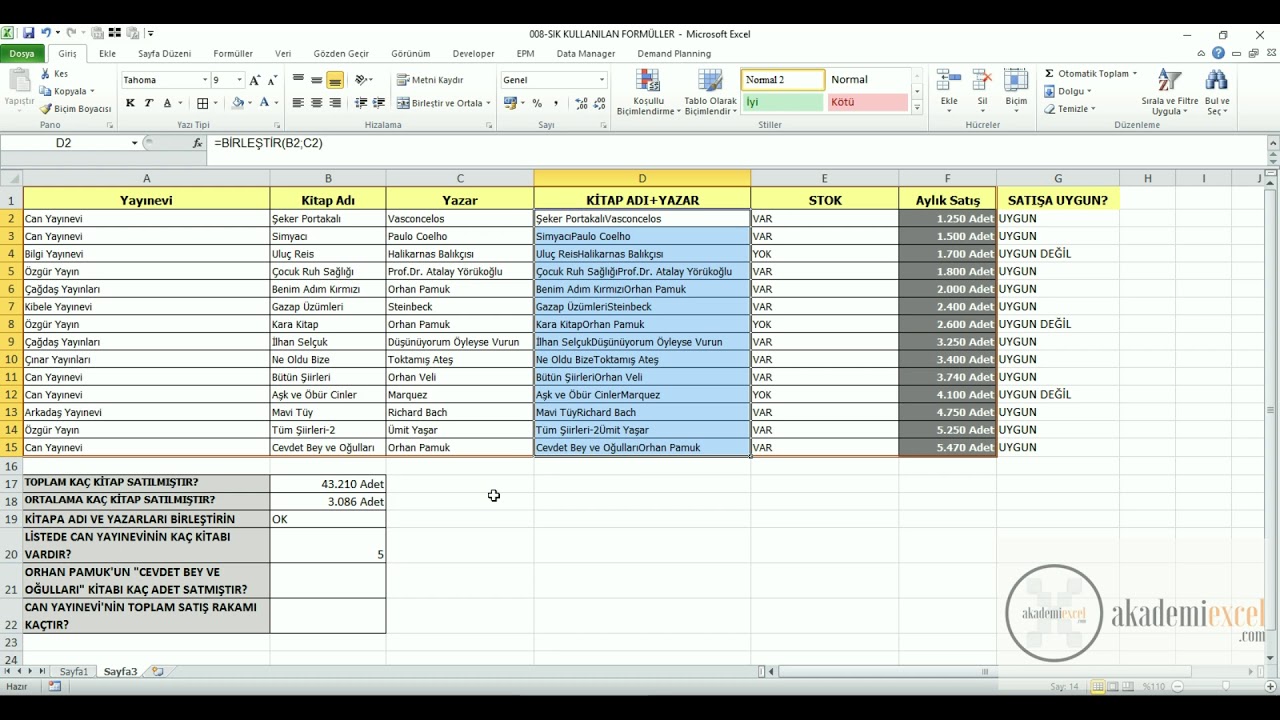Open the Dosya file tab

coord(22,54)
